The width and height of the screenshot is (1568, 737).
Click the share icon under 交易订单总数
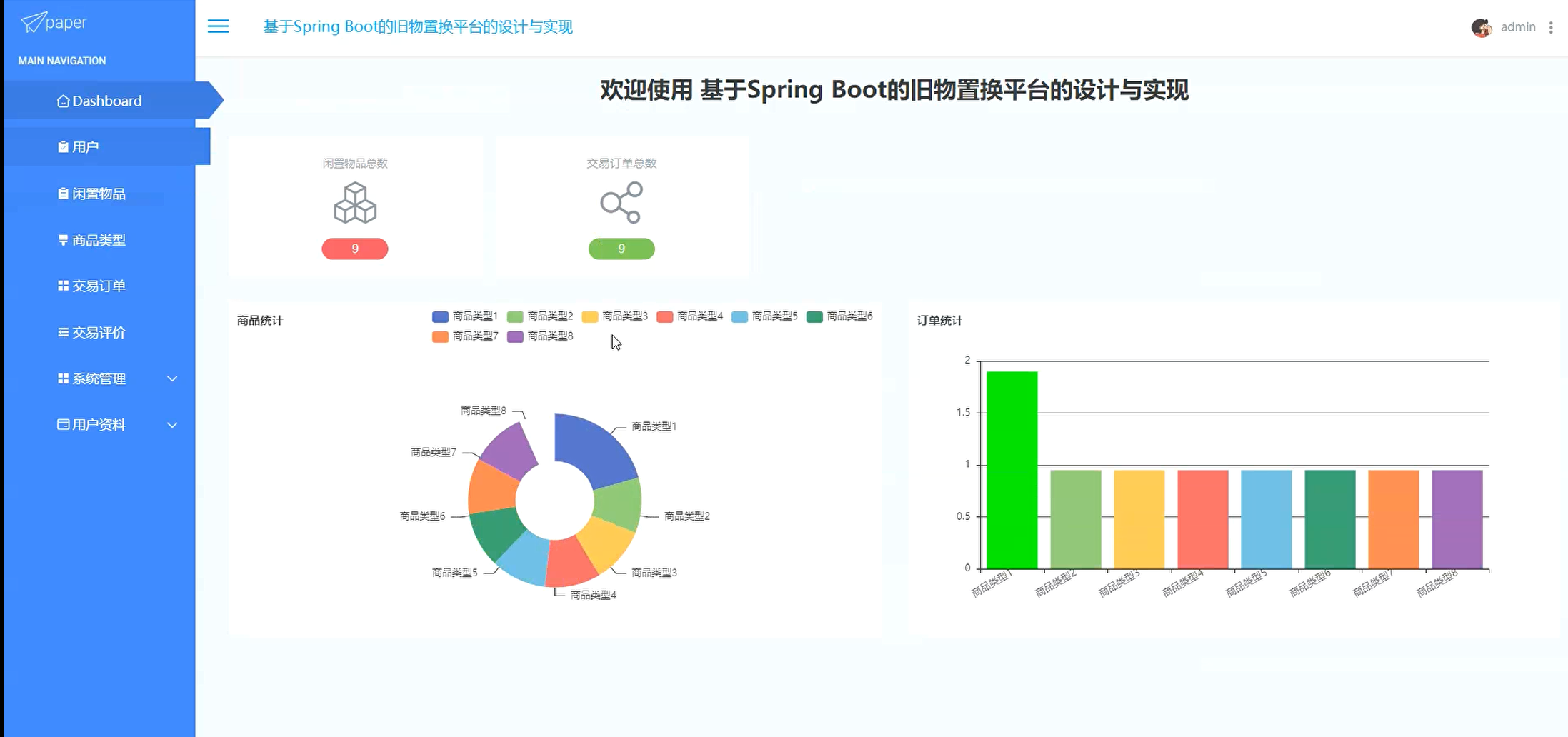coord(621,203)
